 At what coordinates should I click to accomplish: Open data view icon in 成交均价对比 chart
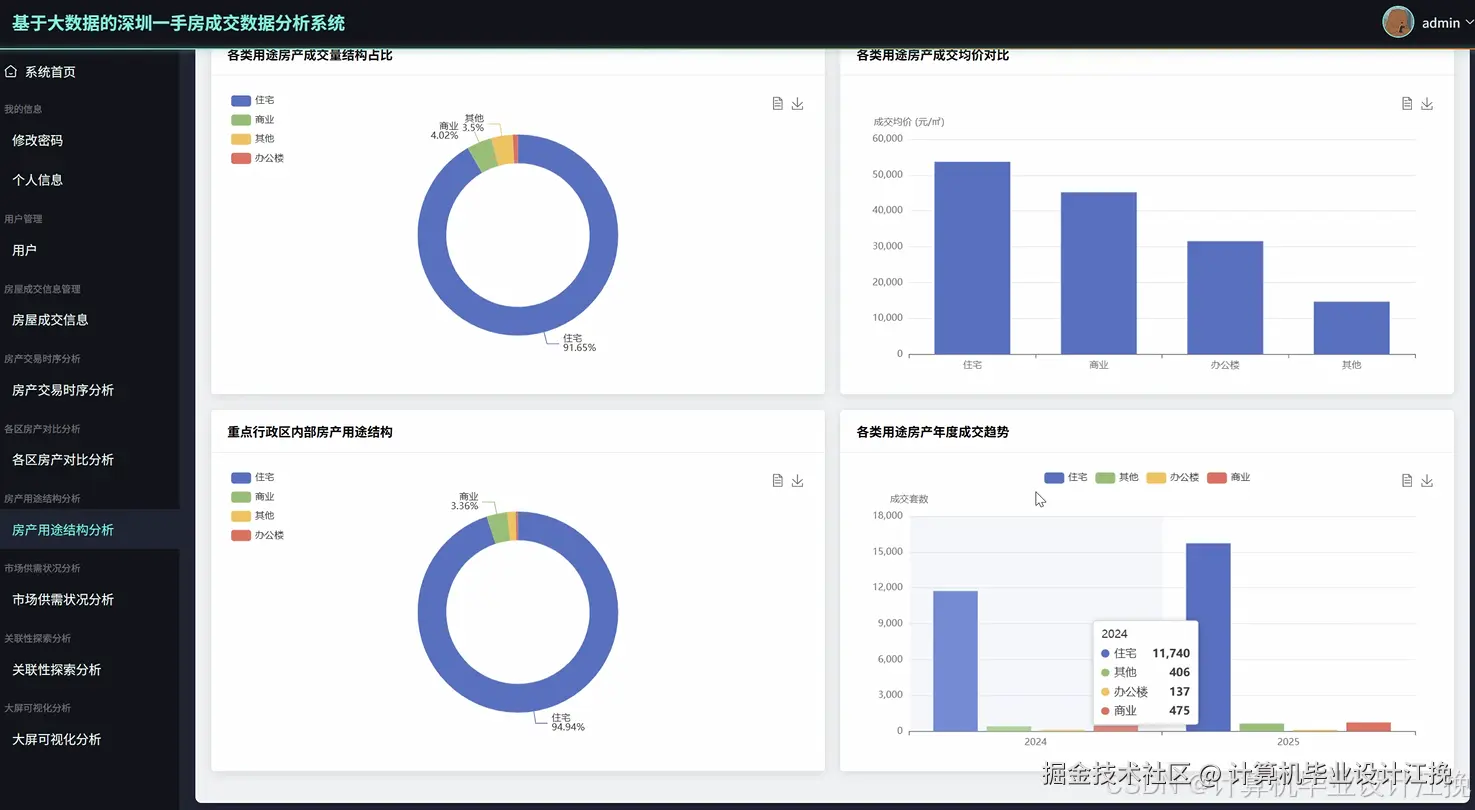[x=1407, y=104]
